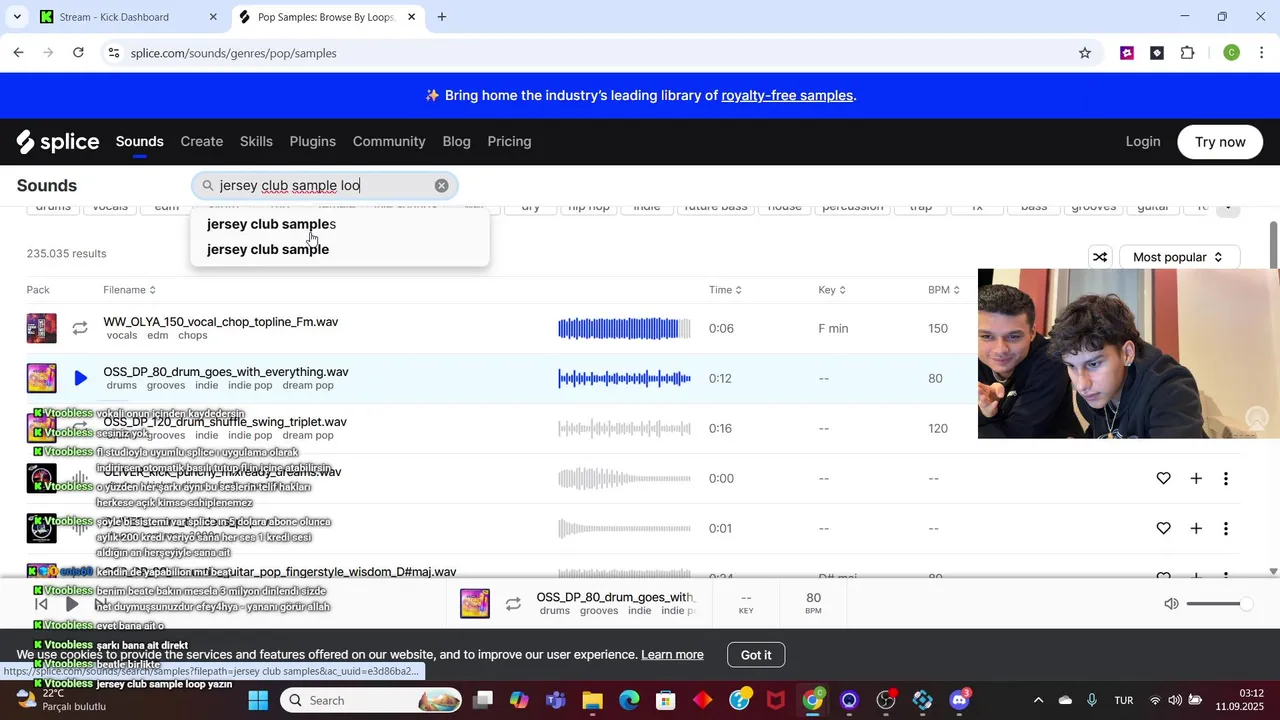Open Microsoft Teams from taskbar
The width and height of the screenshot is (1280, 720).
click(x=555, y=700)
